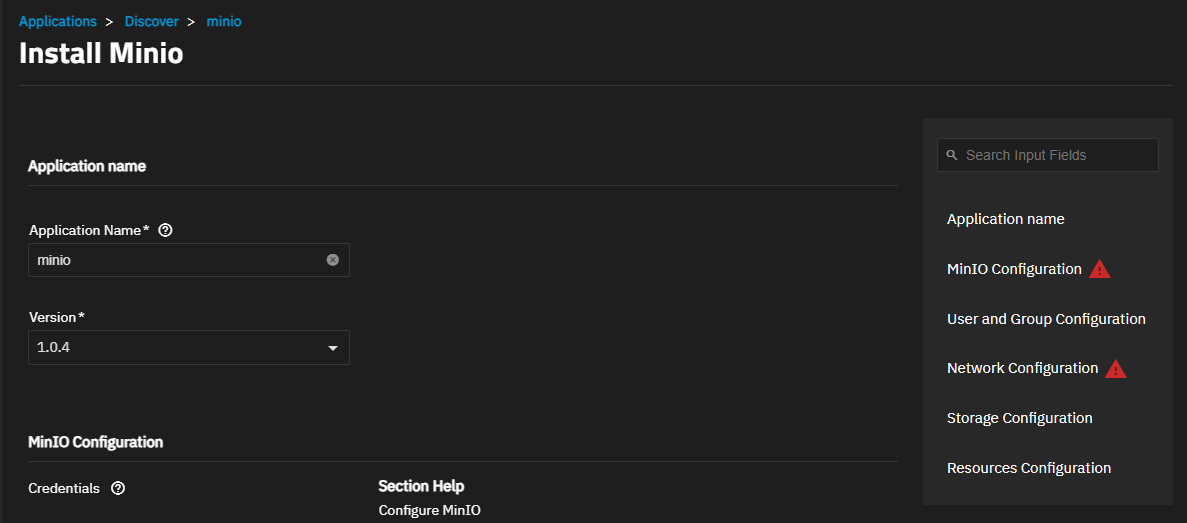Open the Applications breadcrumb link
This screenshot has width=1187, height=523.
58,21
